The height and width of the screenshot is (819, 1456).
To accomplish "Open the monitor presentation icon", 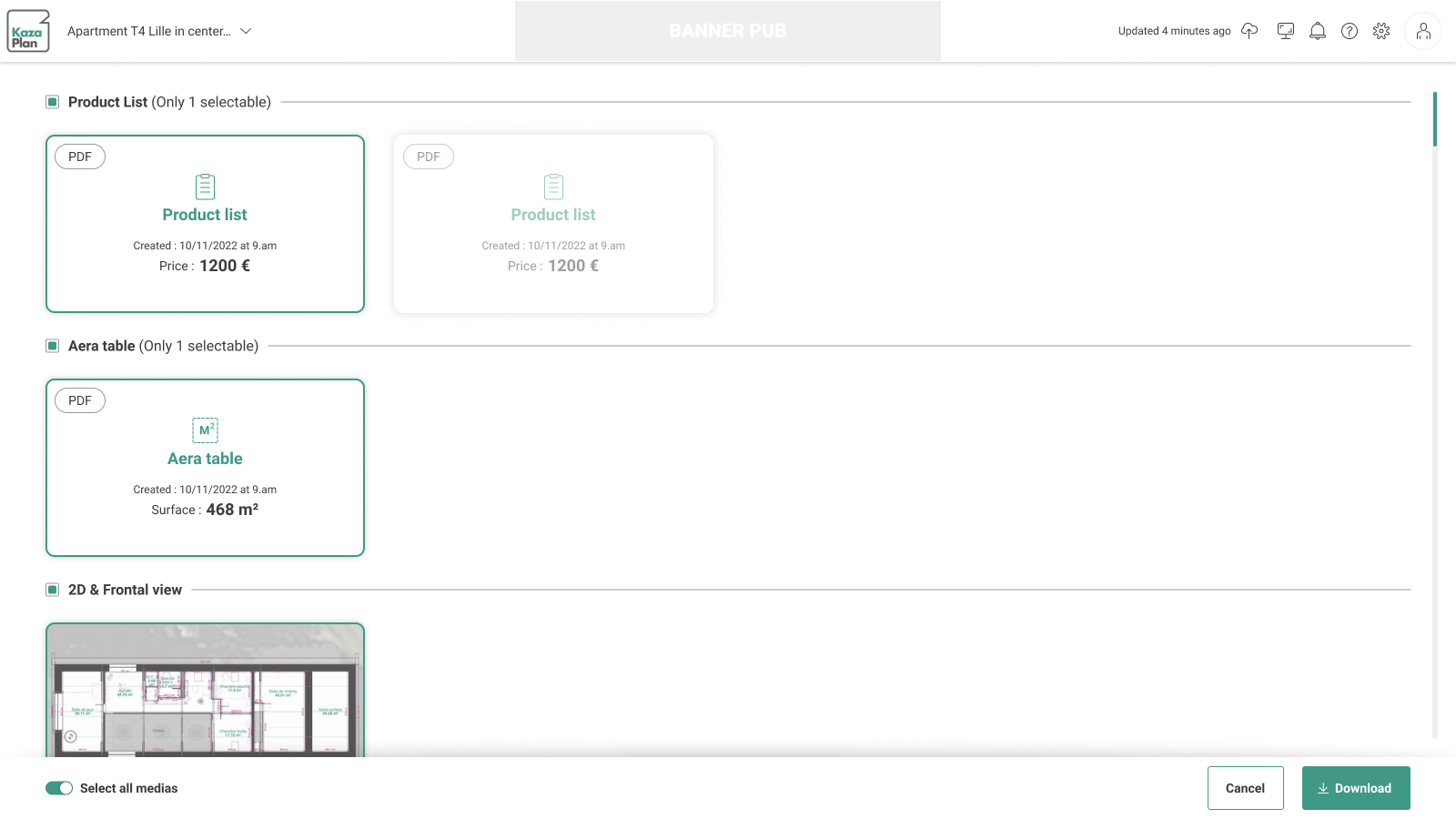I will [1286, 31].
